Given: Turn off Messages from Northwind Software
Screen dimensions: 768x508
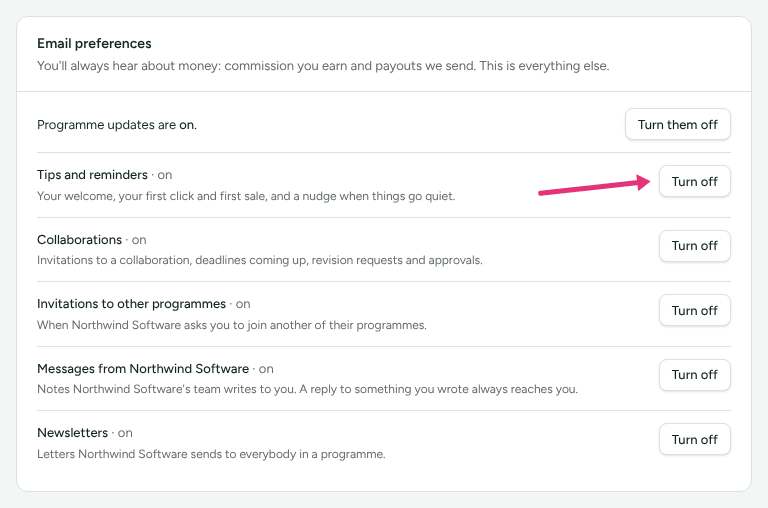Looking at the screenshot, I should 695,374.
